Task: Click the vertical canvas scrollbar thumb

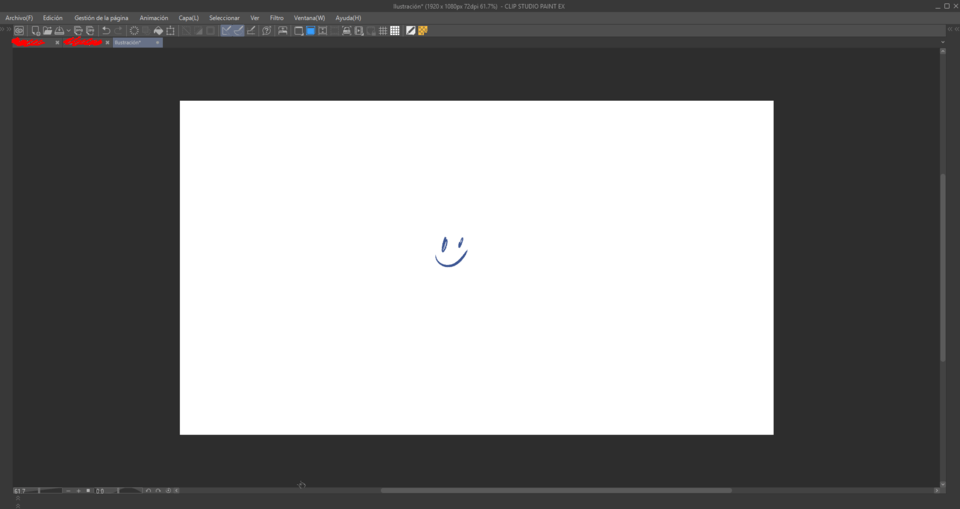Action: [x=943, y=268]
